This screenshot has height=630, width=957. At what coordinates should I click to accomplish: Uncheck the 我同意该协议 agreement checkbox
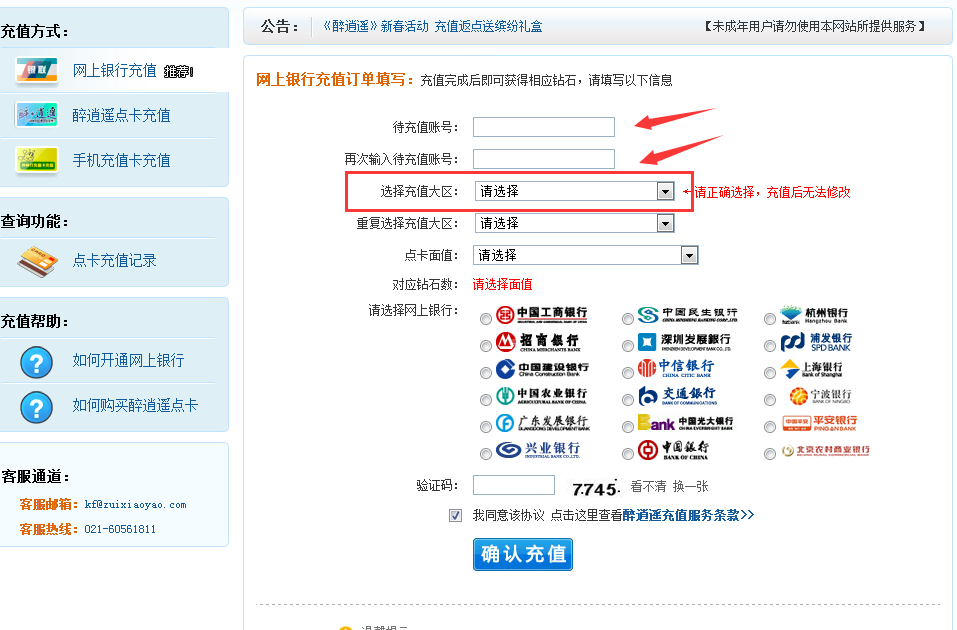click(455, 516)
